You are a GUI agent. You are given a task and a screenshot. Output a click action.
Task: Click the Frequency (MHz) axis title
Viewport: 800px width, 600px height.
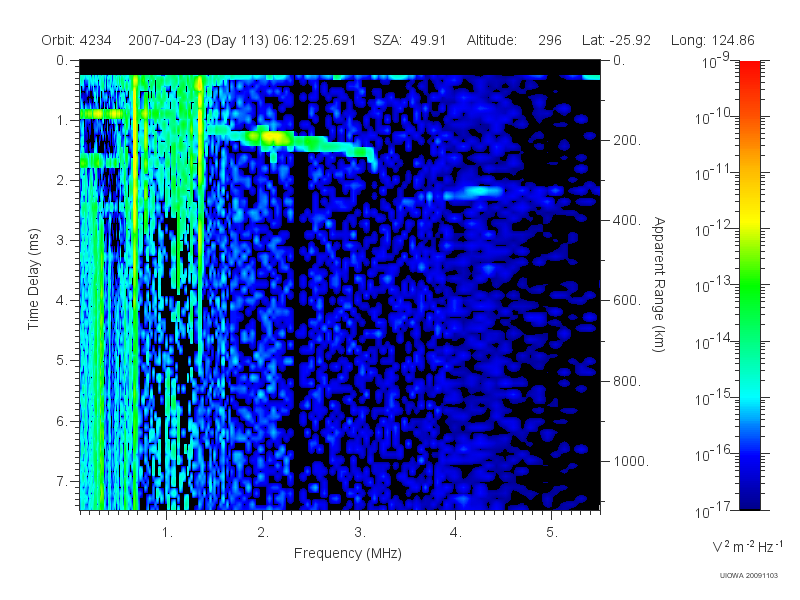point(347,554)
